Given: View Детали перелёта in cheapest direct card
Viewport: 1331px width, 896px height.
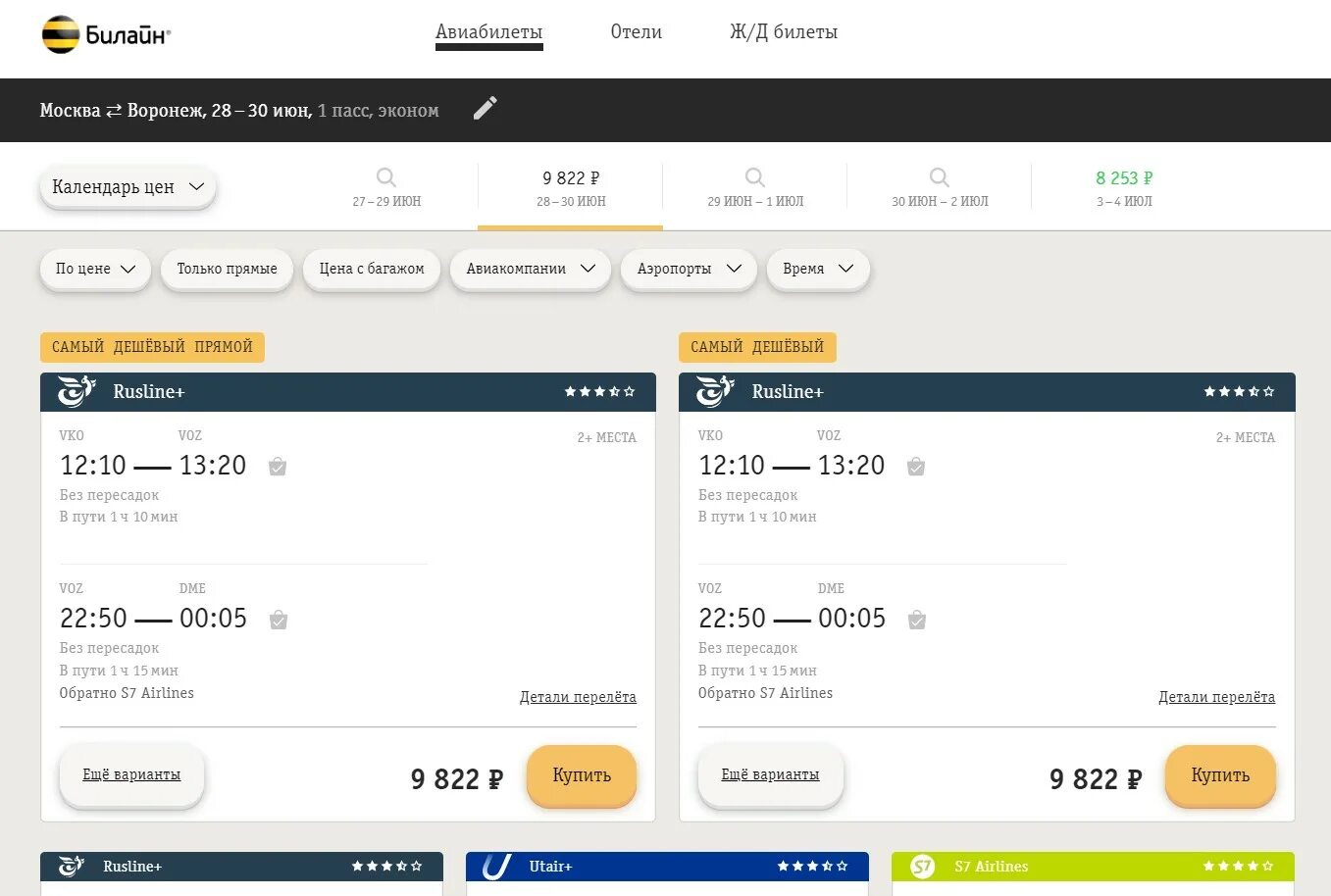Looking at the screenshot, I should coord(578,697).
